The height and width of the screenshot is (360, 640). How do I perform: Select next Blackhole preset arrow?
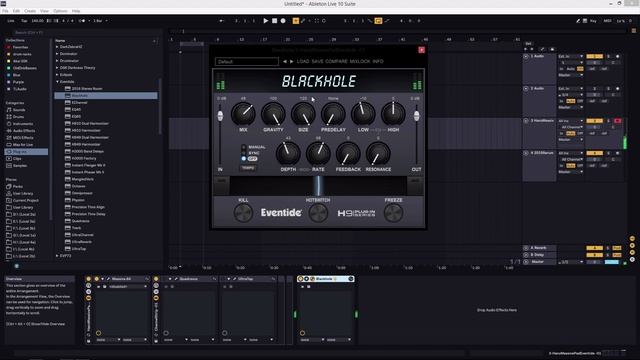(x=291, y=62)
